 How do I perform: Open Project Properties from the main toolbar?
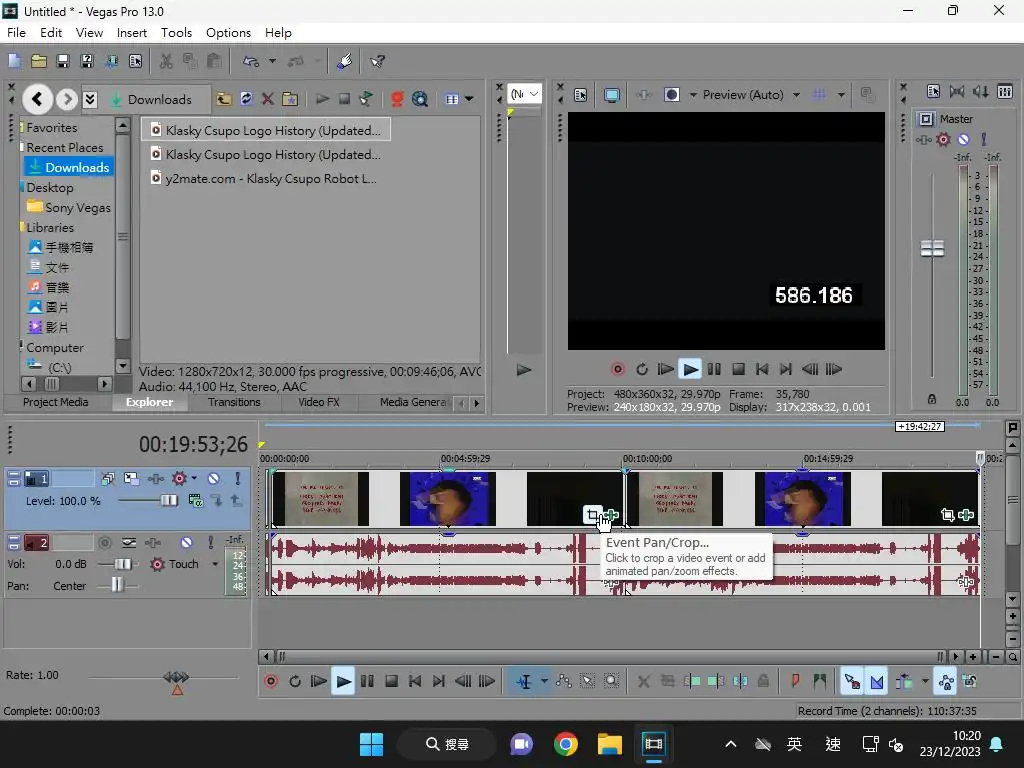[135, 61]
